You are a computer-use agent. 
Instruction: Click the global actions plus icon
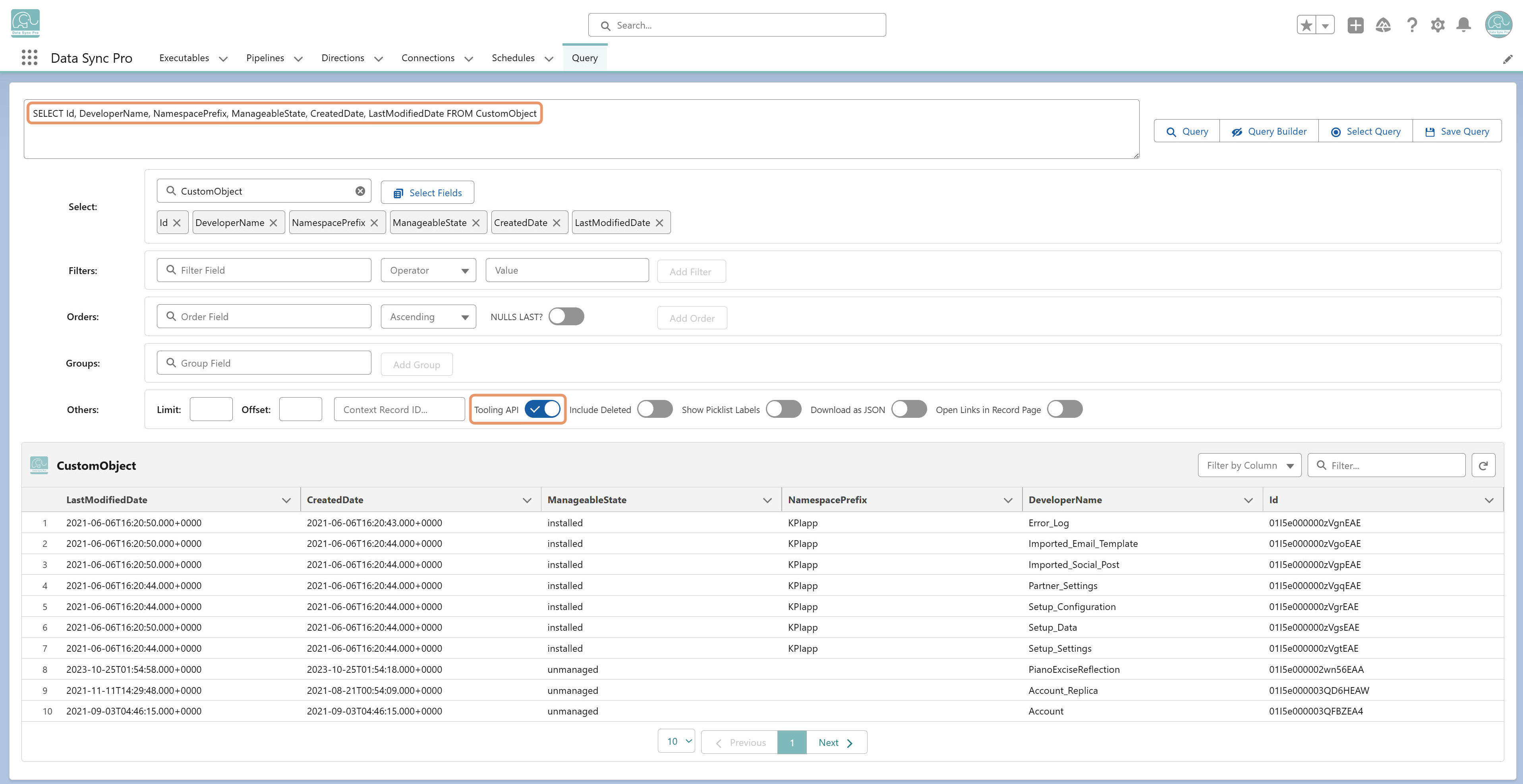[1355, 25]
